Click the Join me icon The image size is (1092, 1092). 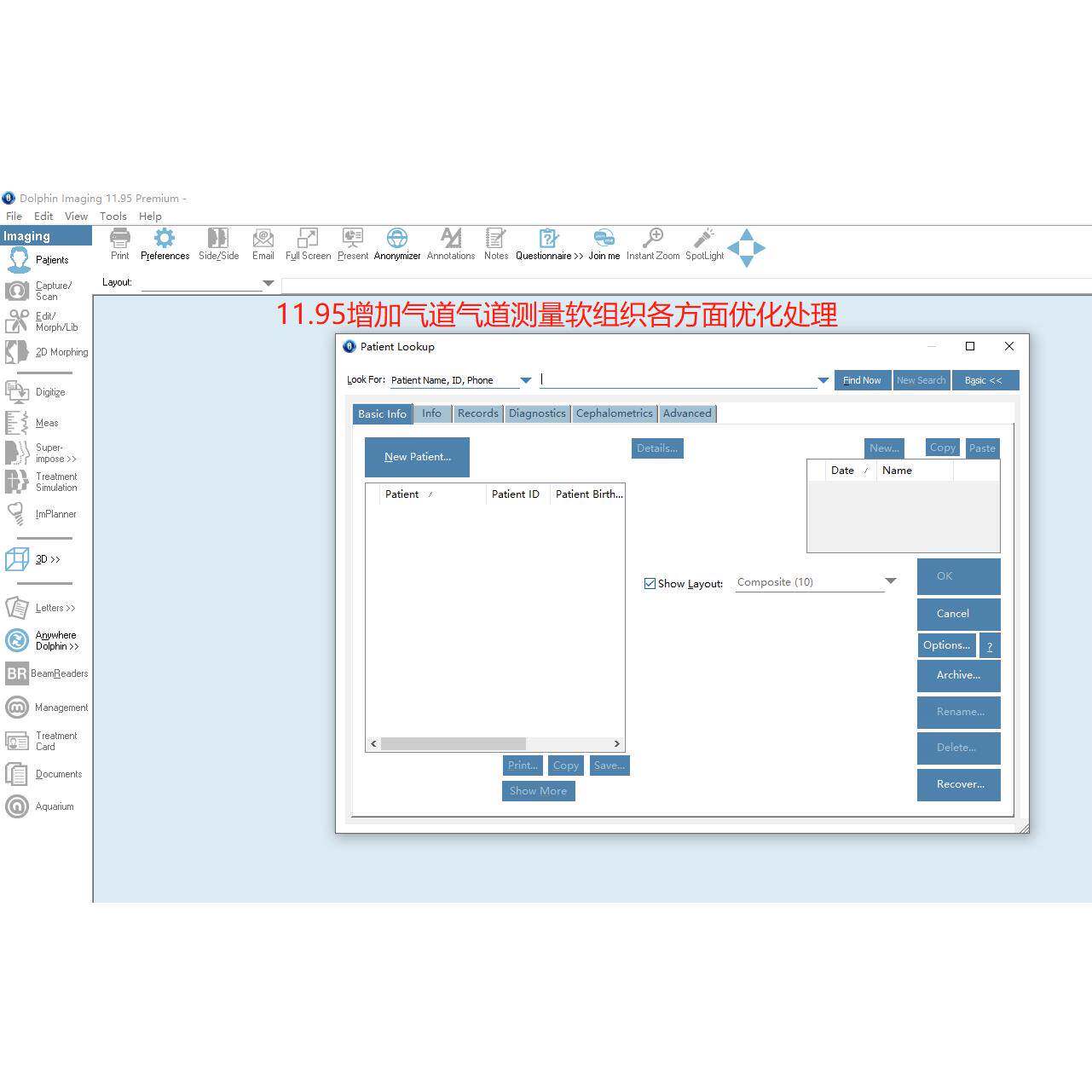pos(604,244)
